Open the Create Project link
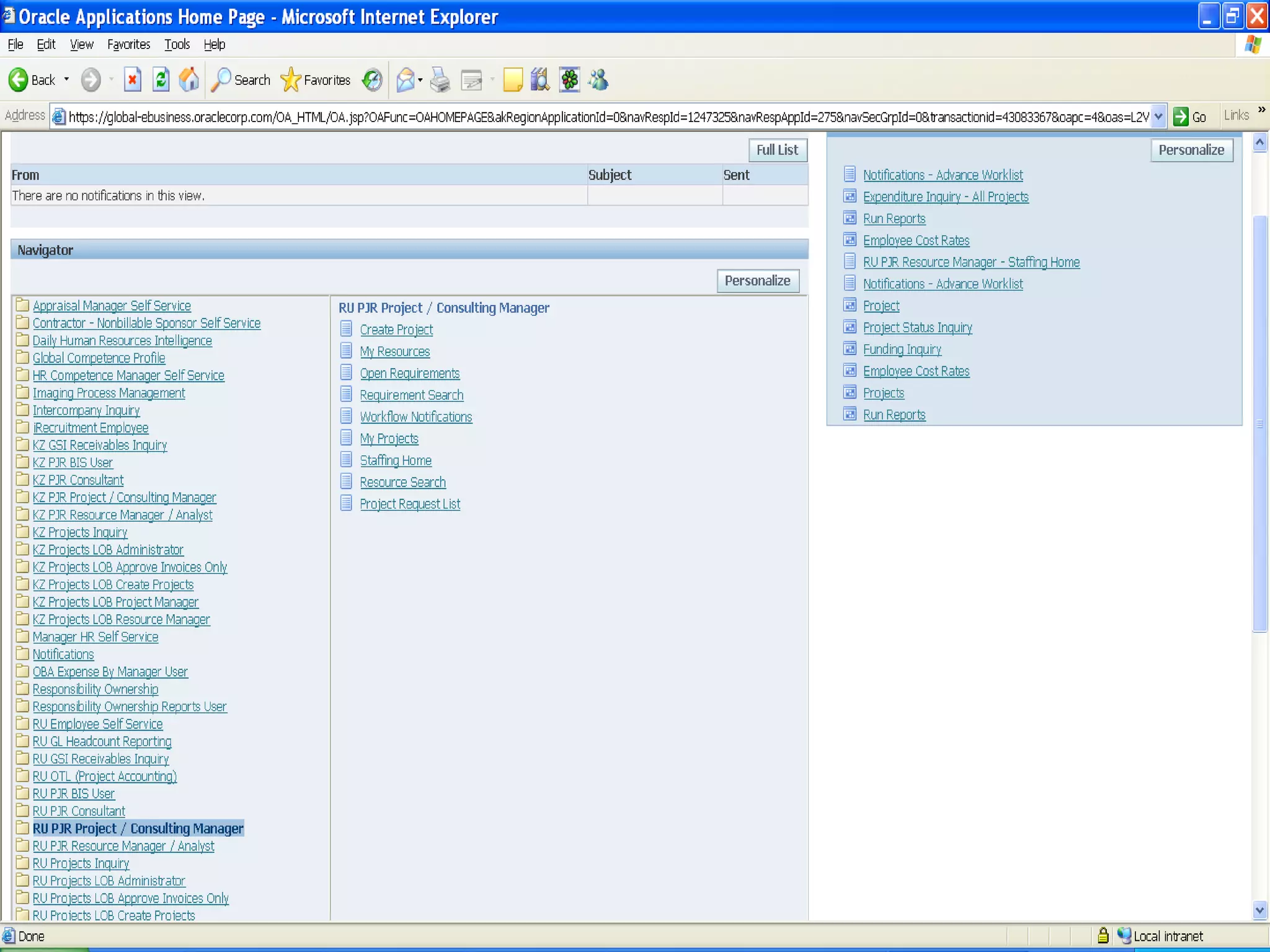Image resolution: width=1270 pixels, height=952 pixels. pos(396,330)
